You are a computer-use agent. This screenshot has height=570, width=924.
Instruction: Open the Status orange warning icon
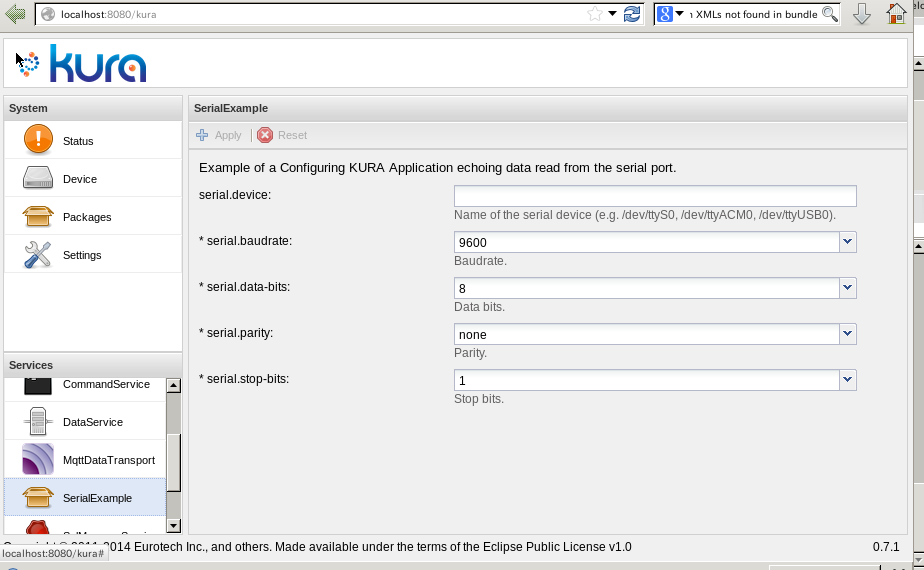38,140
